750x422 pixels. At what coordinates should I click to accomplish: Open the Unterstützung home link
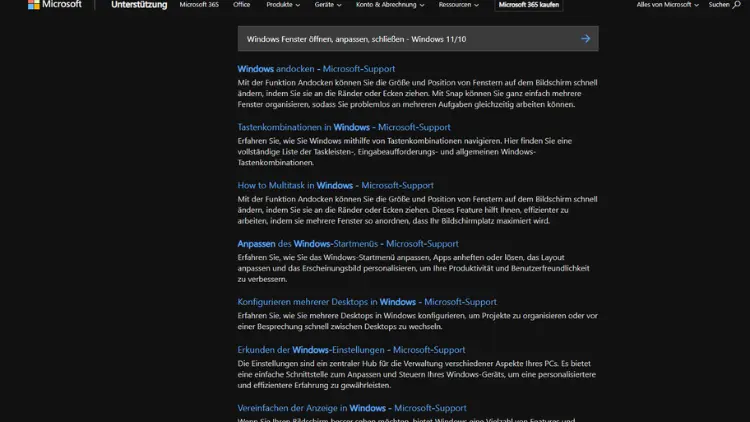(139, 5)
